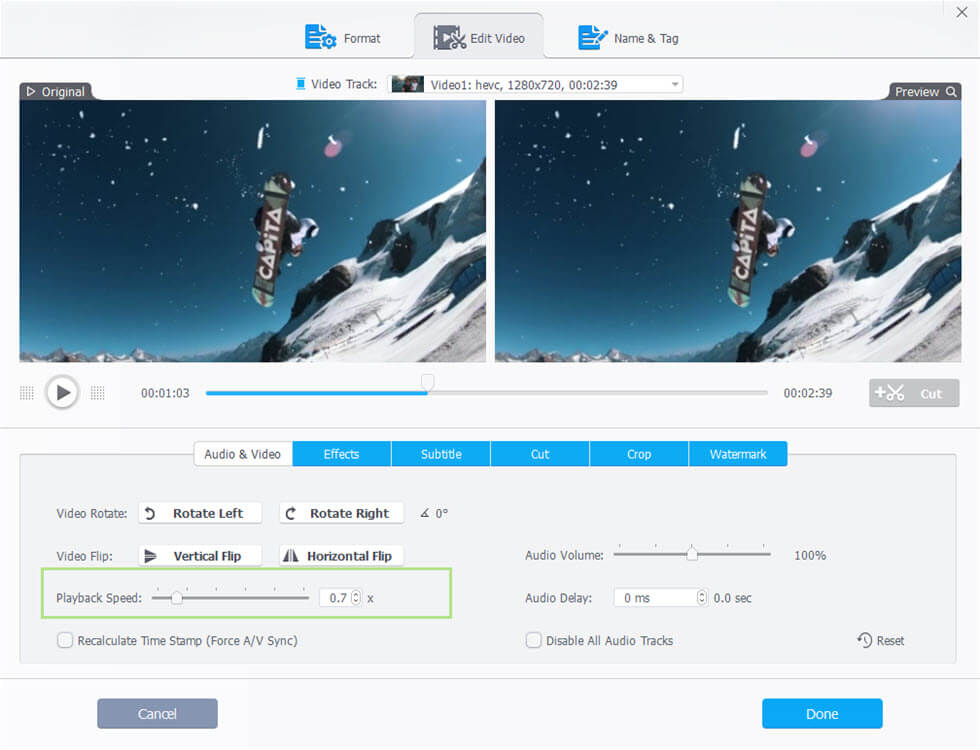Open the Cut tab
The image size is (980, 750).
(540, 454)
